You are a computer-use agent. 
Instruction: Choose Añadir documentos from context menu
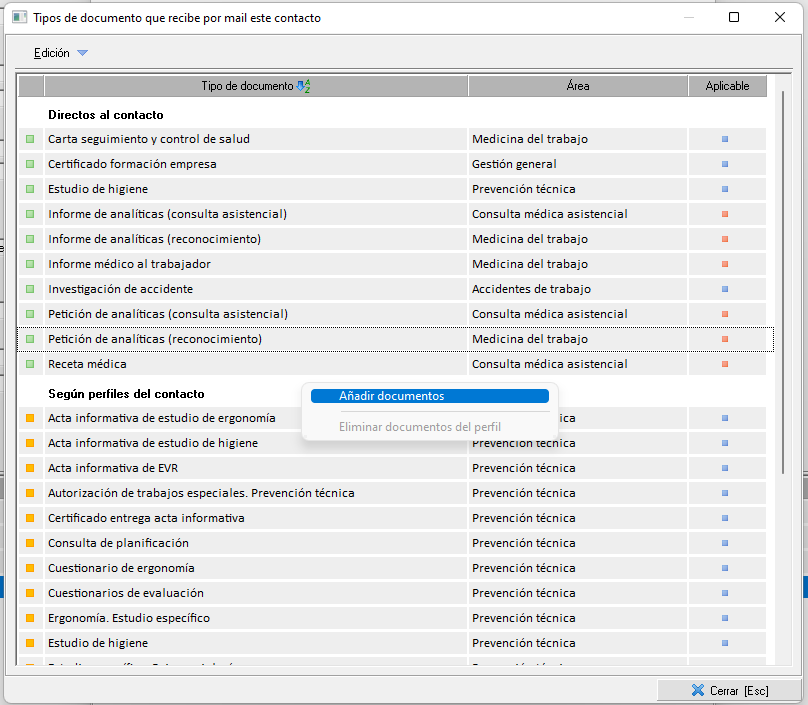tap(429, 396)
